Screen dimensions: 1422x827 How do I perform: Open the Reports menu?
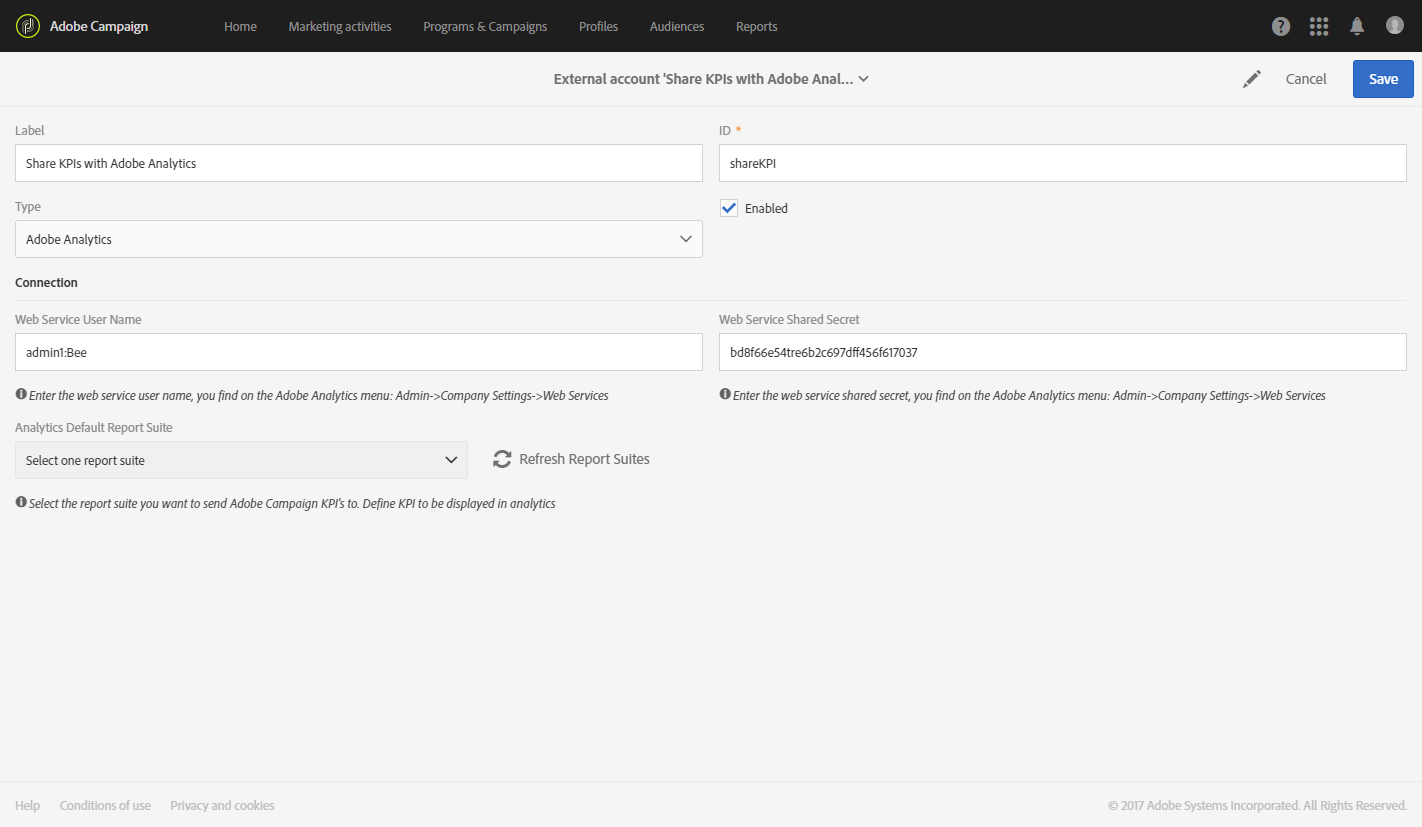pos(757,26)
